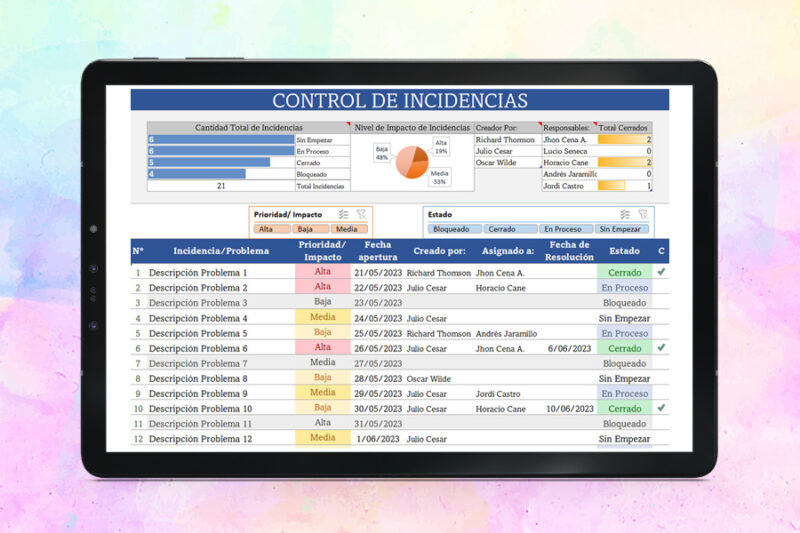The image size is (800, 533).
Task: Toggle multi-select icon on Estado slicer
Action: (x=625, y=215)
